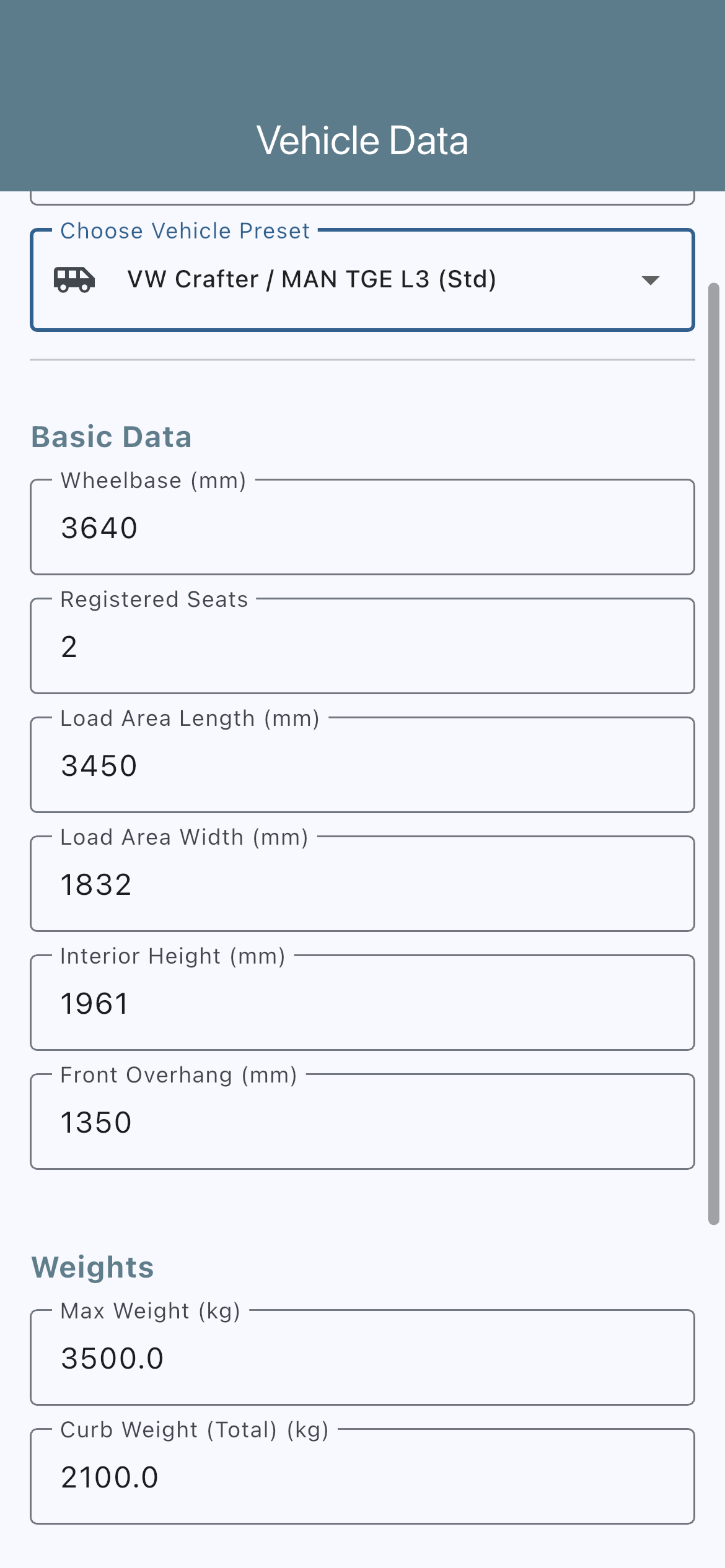Tap the Vehicle Data header title
Viewport: 725px width, 1568px height.
362,141
